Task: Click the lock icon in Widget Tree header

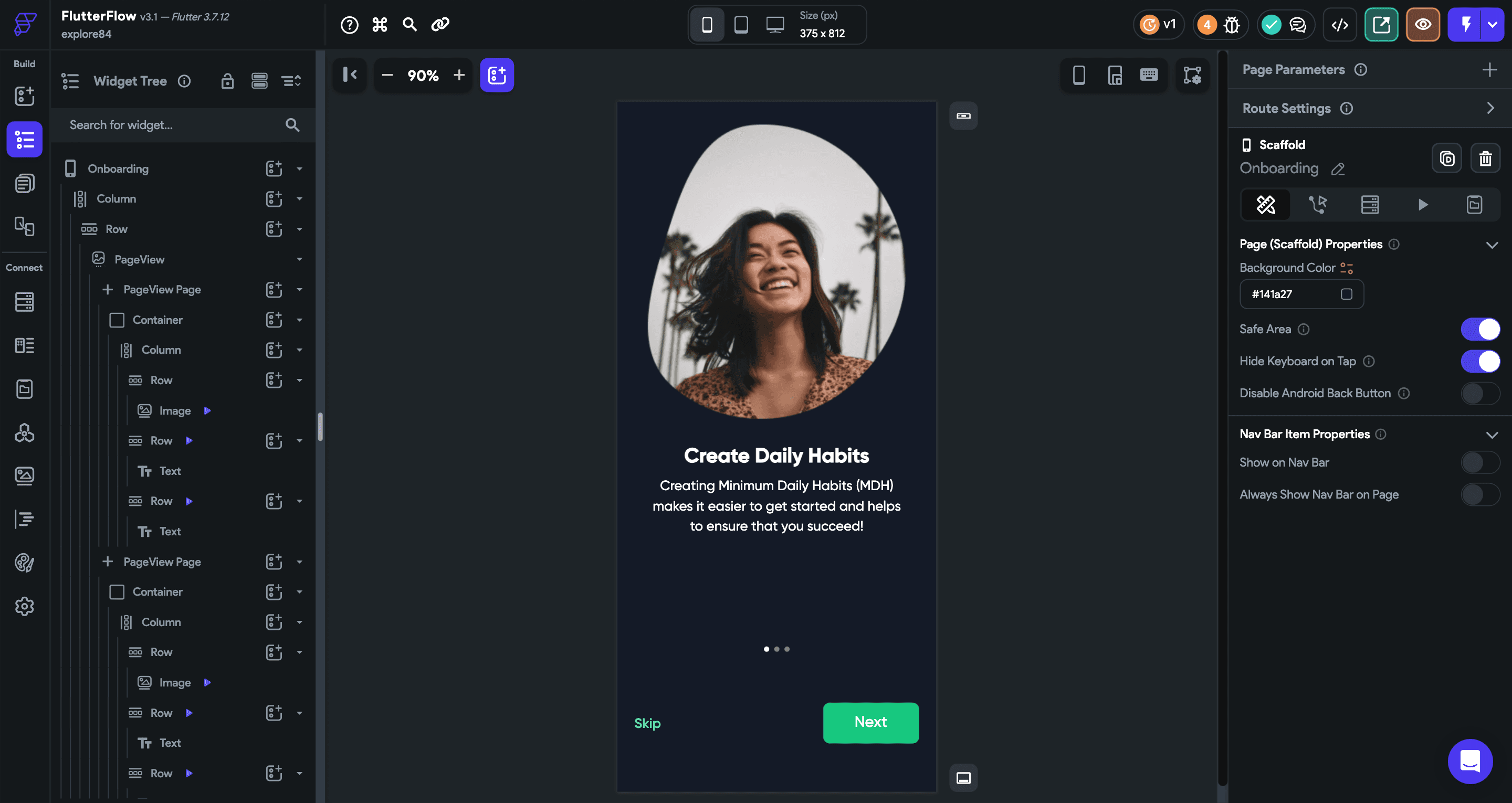Action: coord(227,81)
